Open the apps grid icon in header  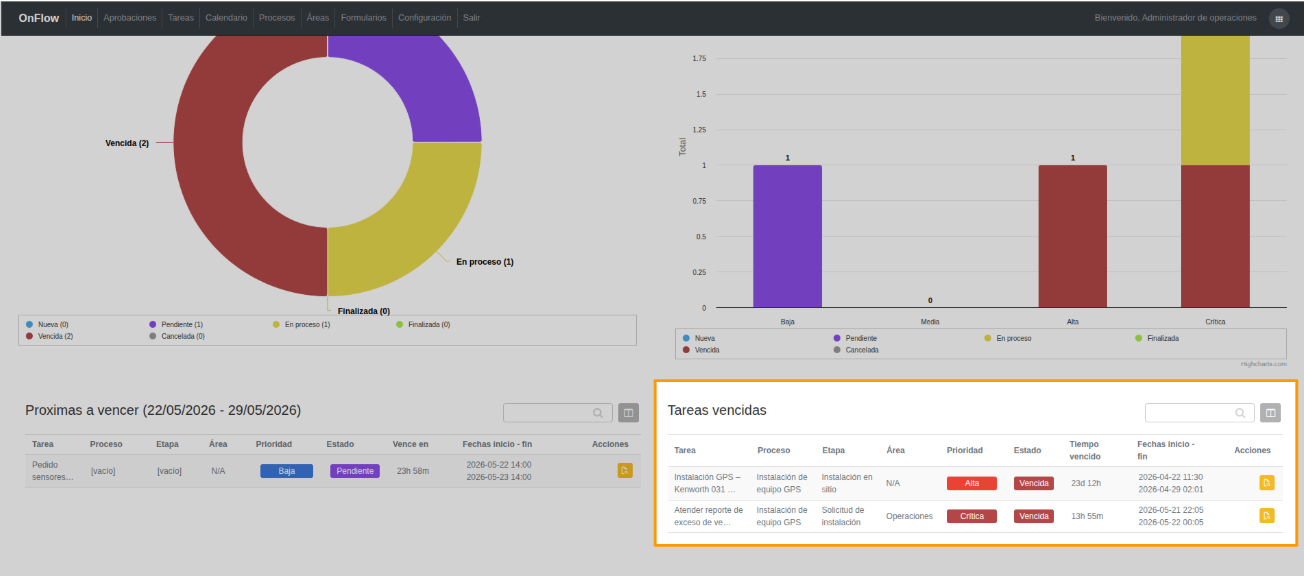point(1278,18)
